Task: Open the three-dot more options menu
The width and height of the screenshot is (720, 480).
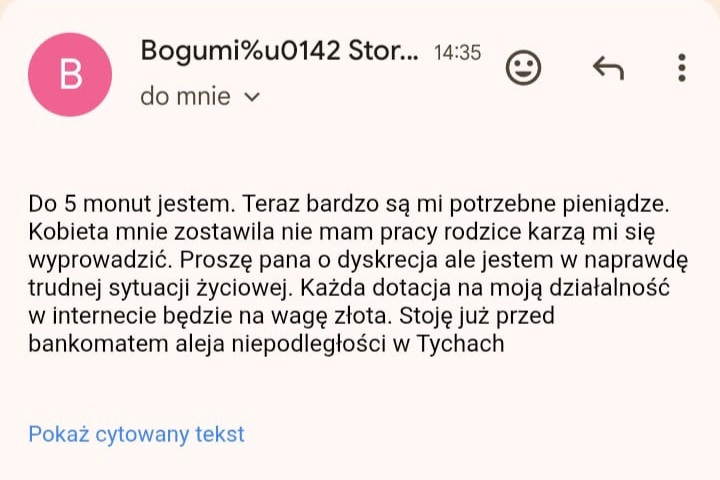Action: 681,67
